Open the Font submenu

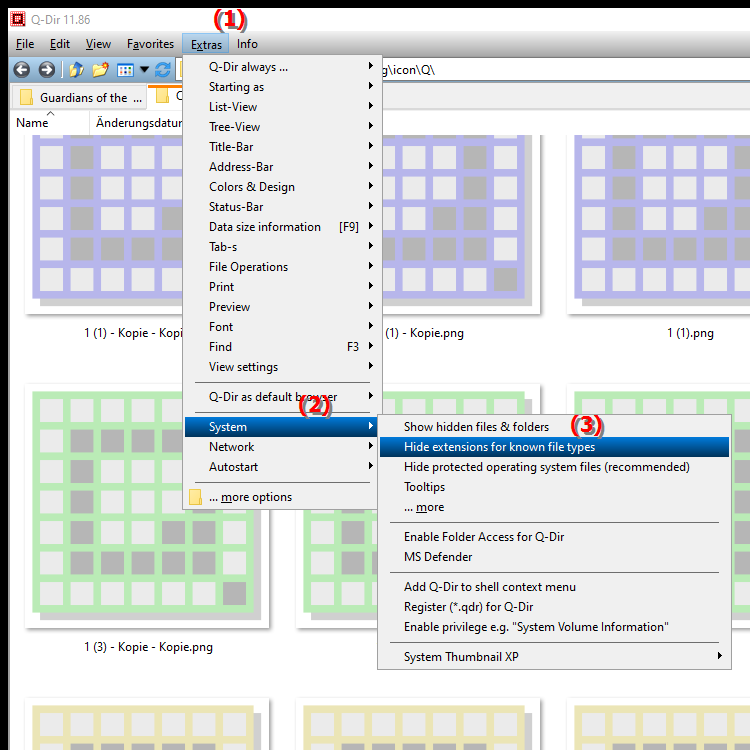[x=284, y=327]
